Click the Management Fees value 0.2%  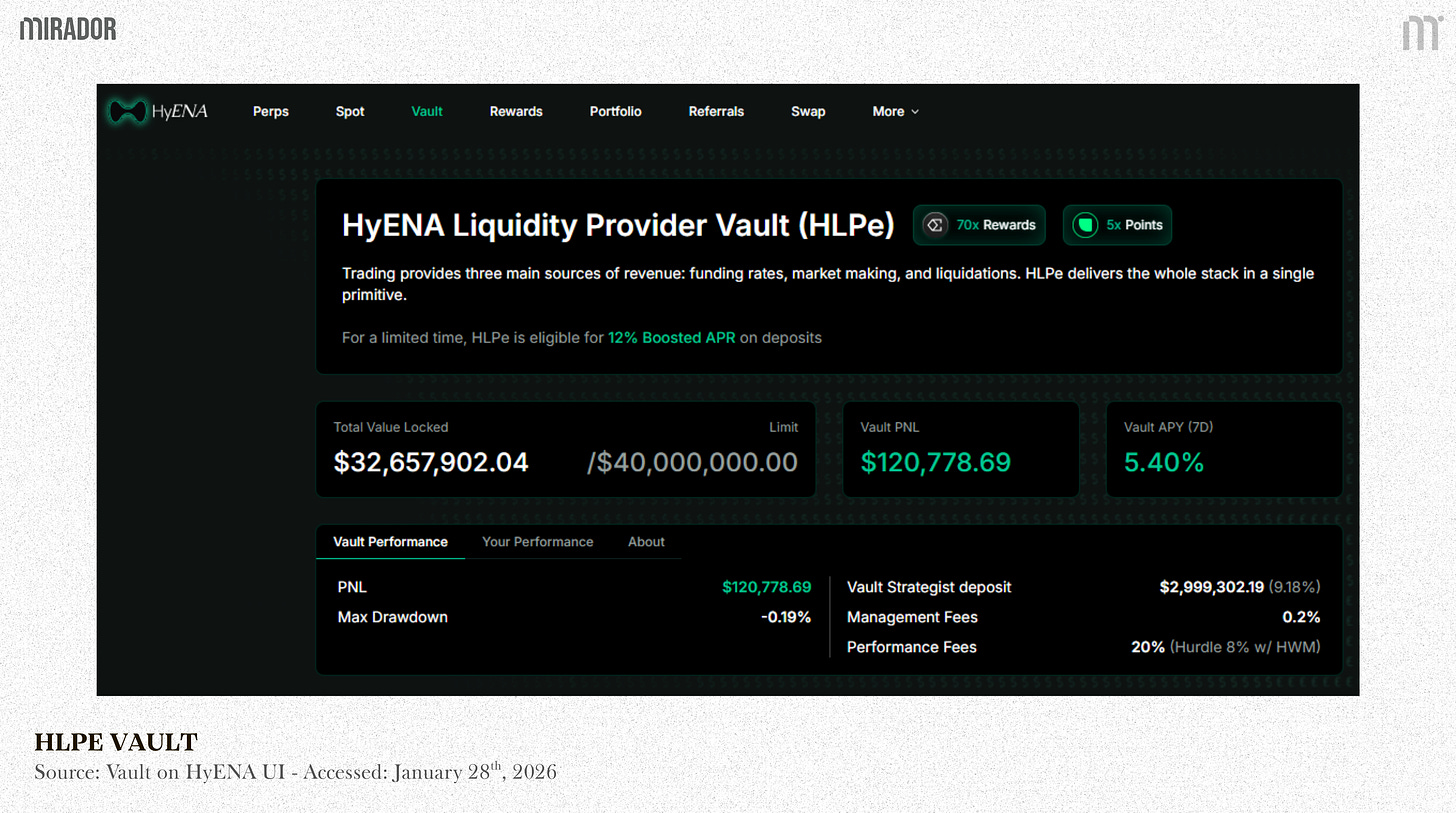pyautogui.click(x=1301, y=617)
